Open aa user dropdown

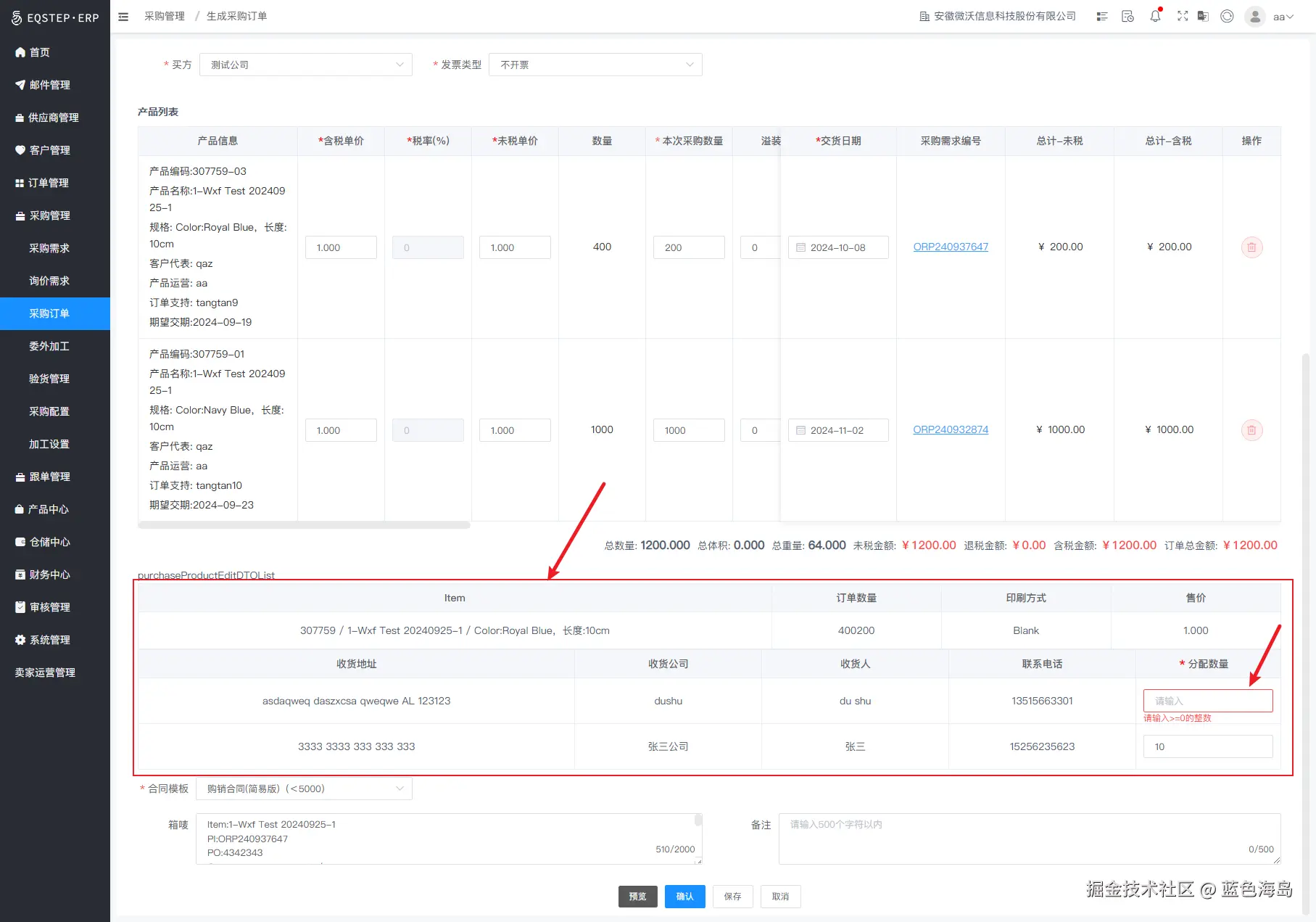[x=1283, y=17]
